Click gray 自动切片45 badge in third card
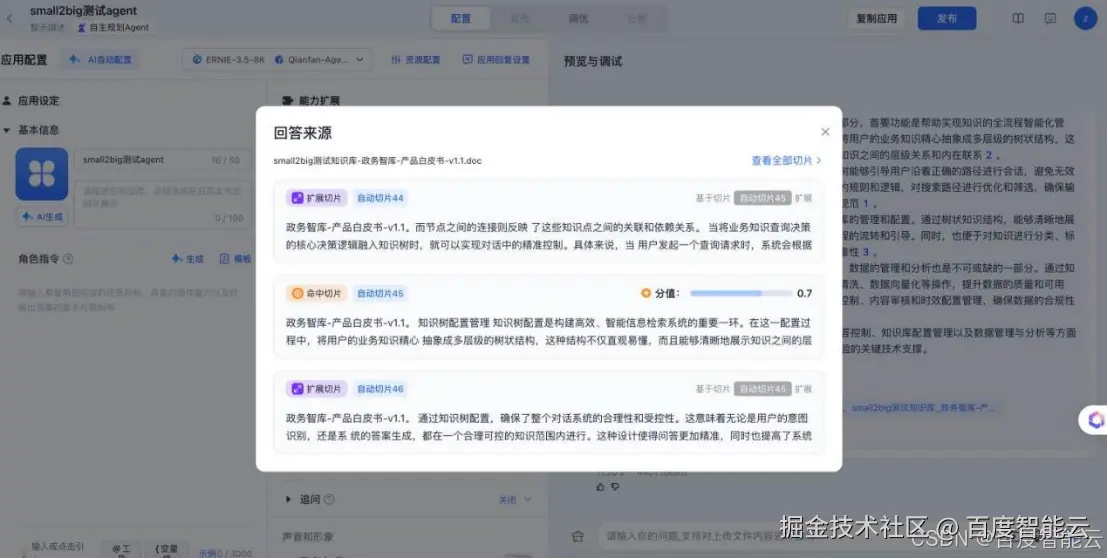 (x=762, y=389)
